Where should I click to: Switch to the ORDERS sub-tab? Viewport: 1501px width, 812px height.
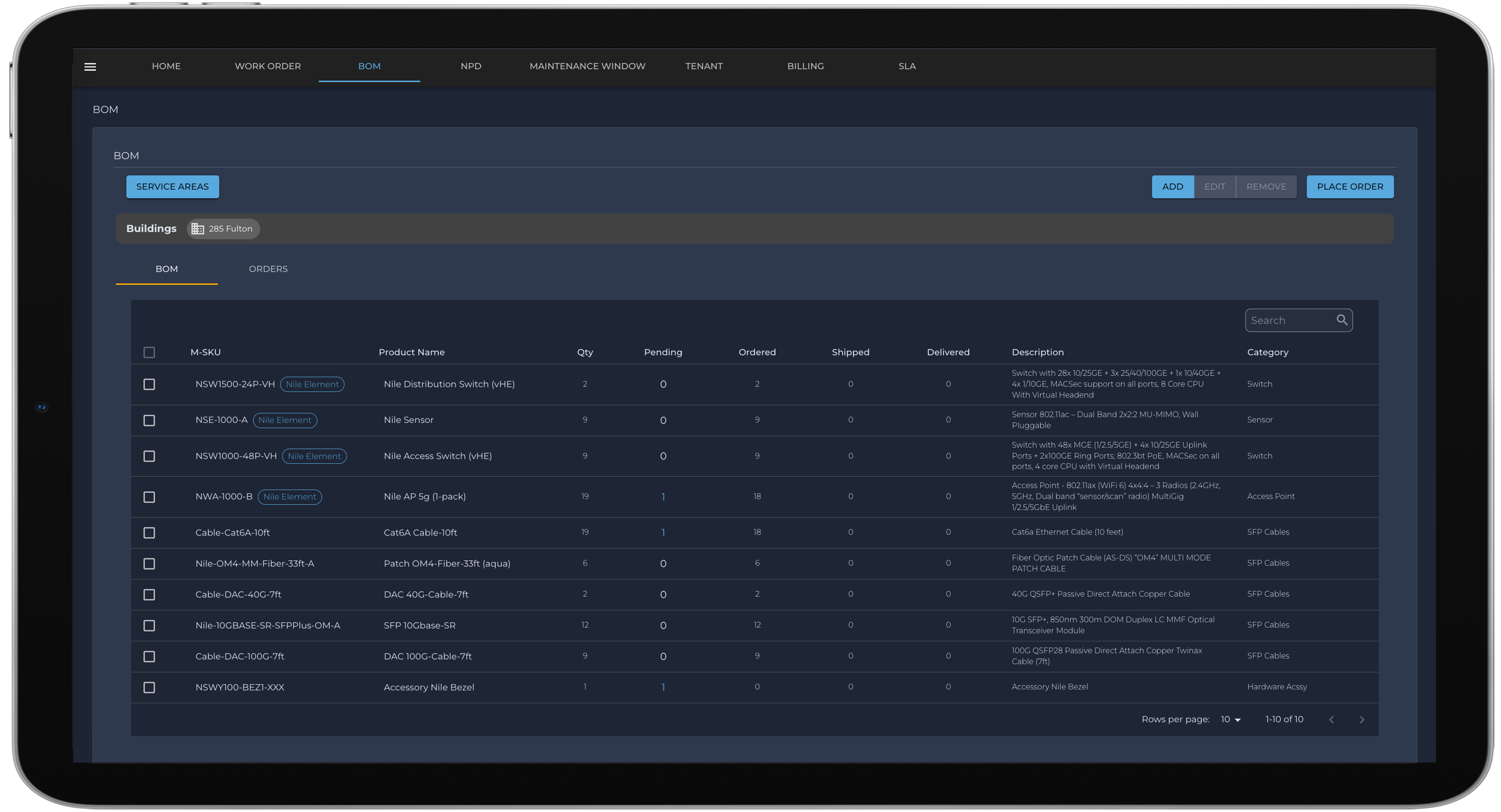(268, 268)
